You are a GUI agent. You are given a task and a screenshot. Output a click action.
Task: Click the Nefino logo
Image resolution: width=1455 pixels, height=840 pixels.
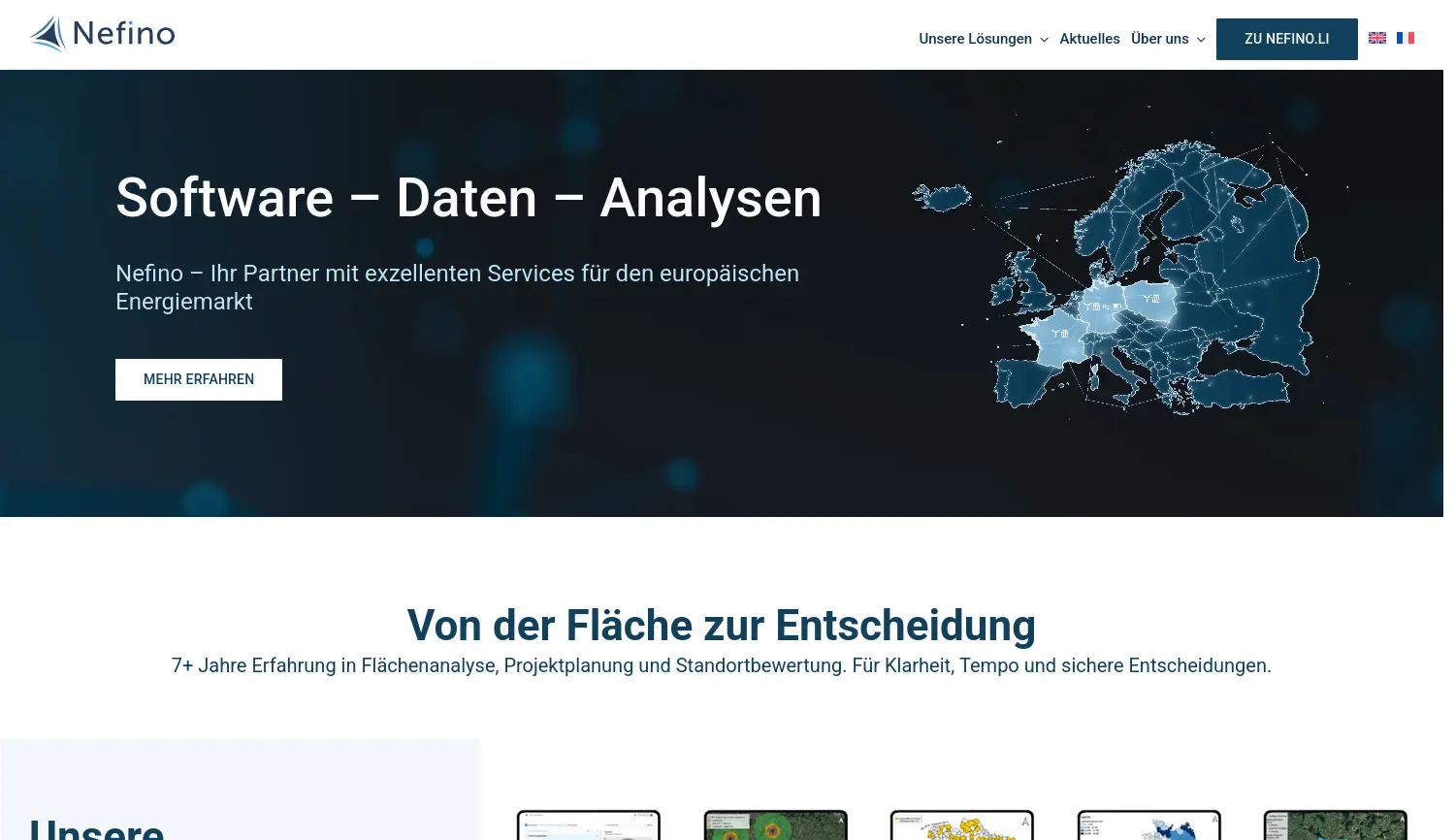coord(102,34)
